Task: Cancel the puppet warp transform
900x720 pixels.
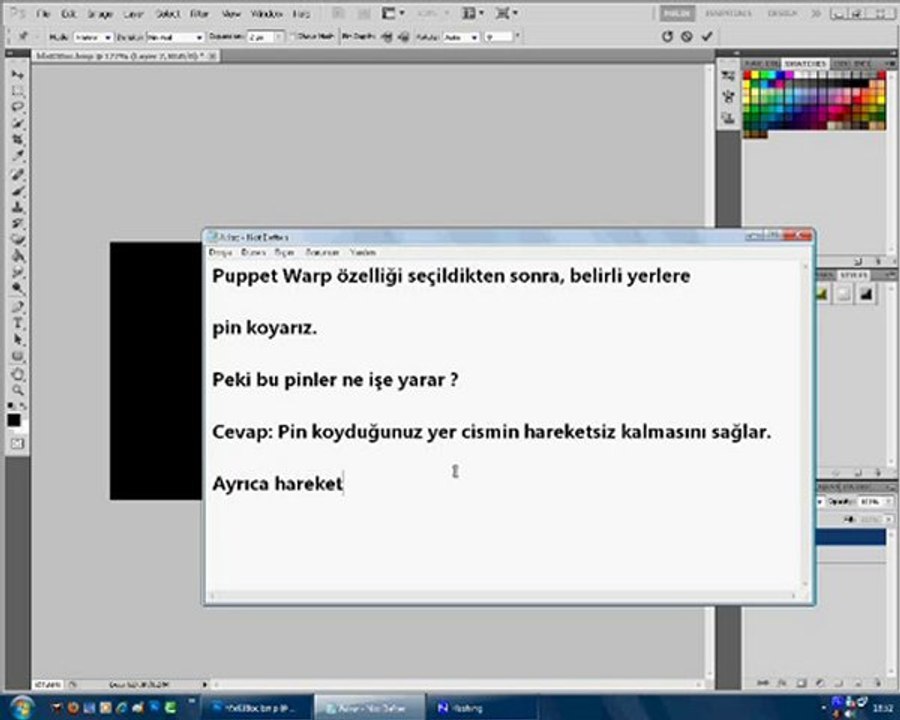Action: [x=686, y=36]
